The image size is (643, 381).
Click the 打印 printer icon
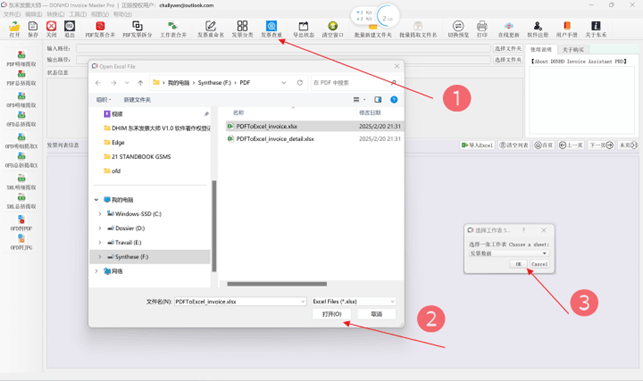[482, 27]
